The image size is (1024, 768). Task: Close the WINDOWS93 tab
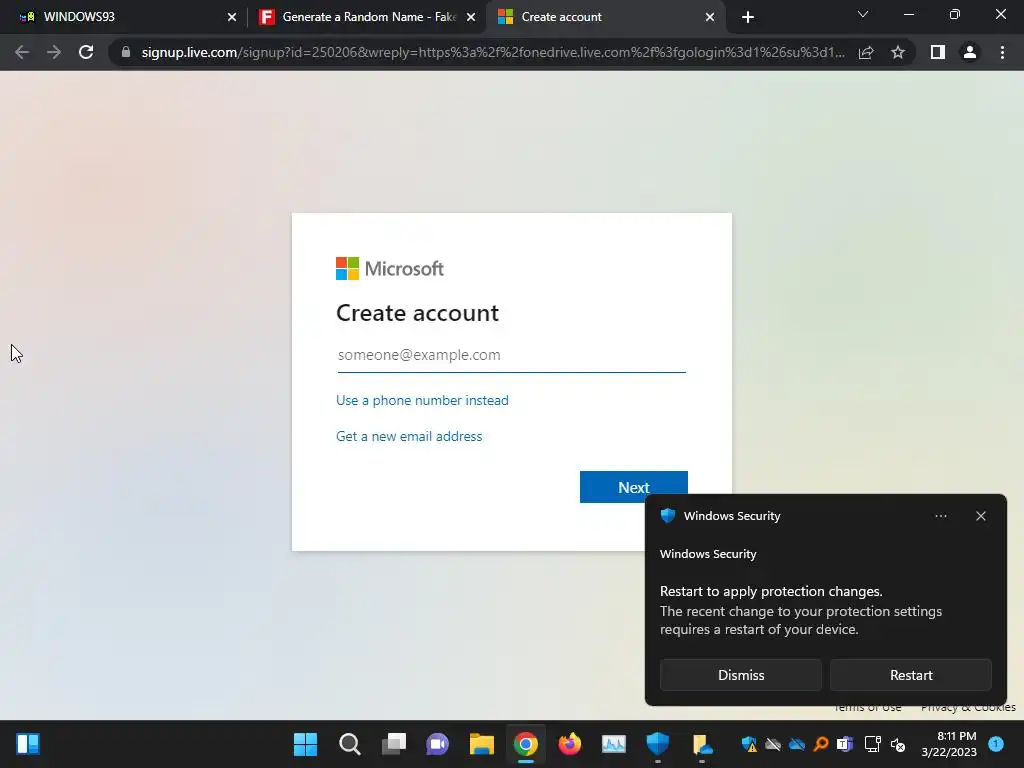point(232,18)
